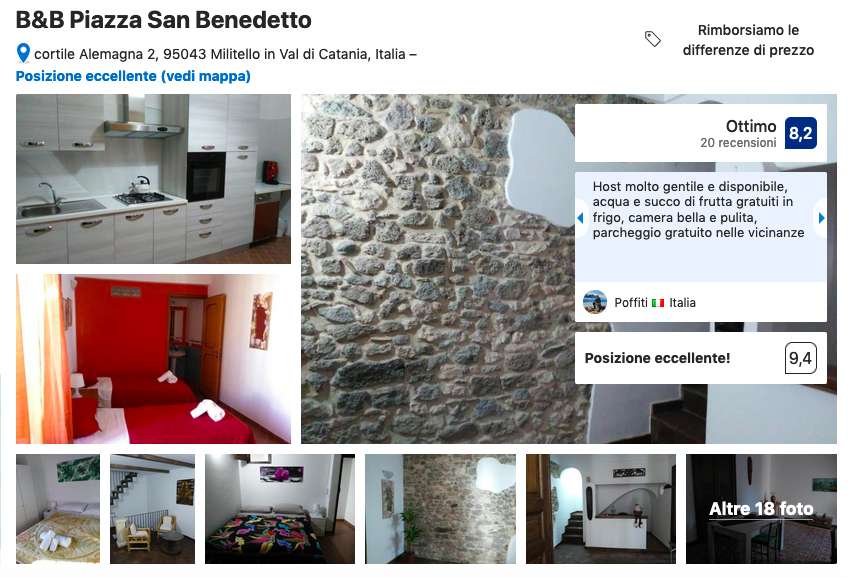Image resolution: width=848 pixels, height=577 pixels.
Task: Open the arched niche room thumbnail
Action: [601, 509]
